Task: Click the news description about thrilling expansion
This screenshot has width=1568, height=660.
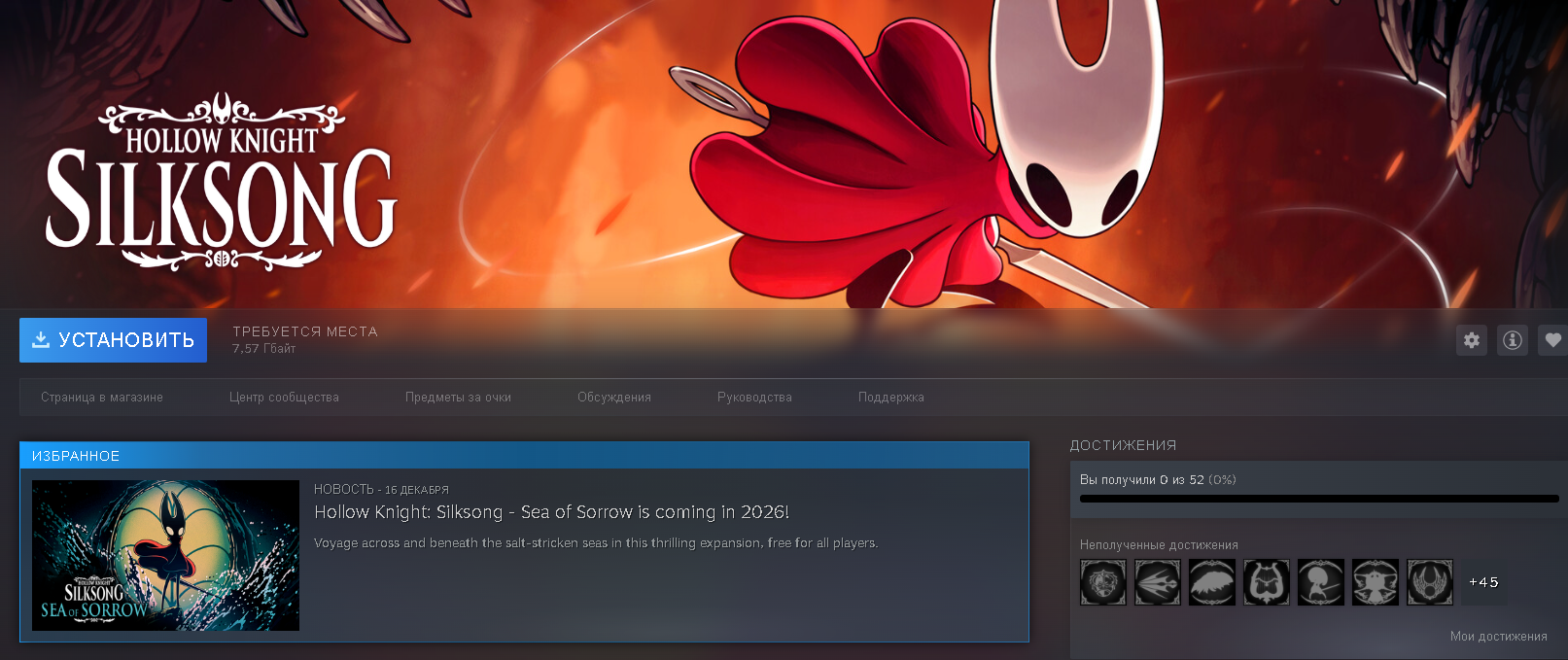Action: coord(596,543)
